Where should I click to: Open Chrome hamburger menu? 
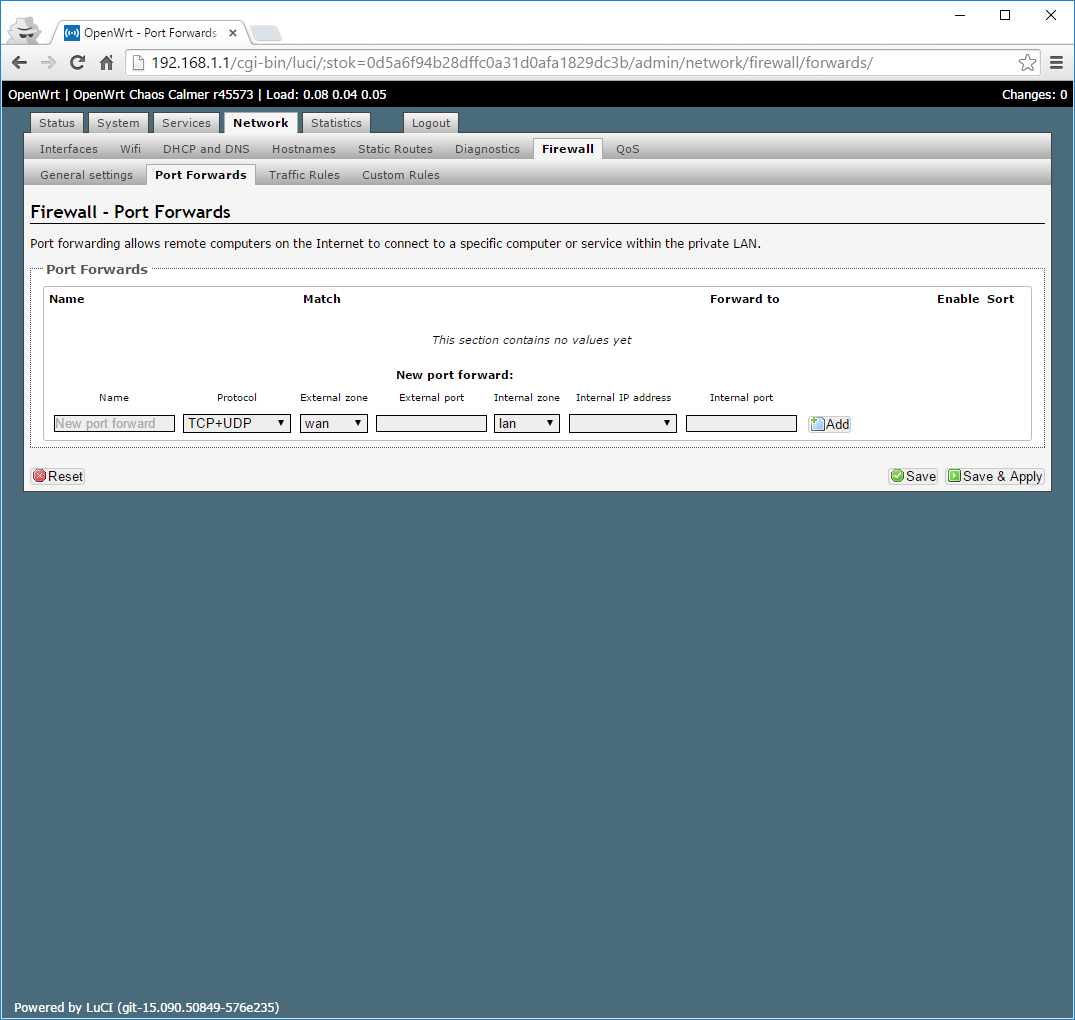(x=1056, y=63)
